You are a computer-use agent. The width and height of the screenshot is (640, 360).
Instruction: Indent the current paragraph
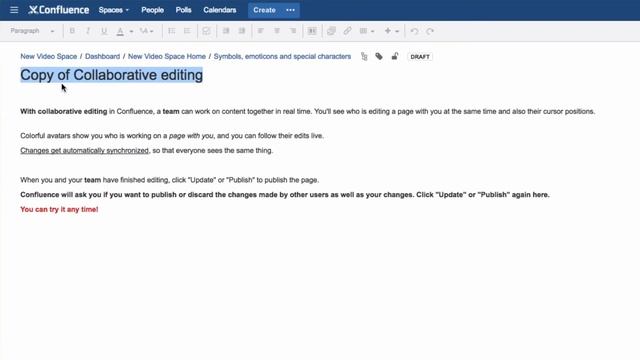(242, 31)
